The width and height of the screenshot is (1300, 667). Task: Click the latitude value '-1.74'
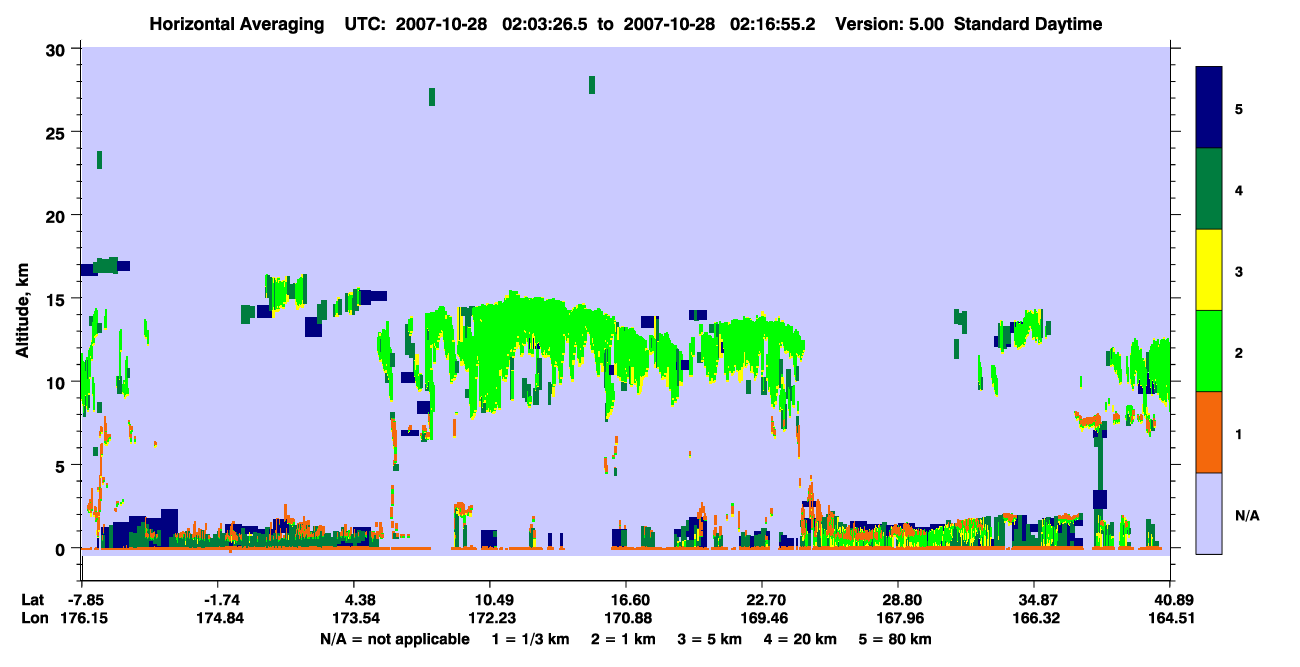pos(221,600)
